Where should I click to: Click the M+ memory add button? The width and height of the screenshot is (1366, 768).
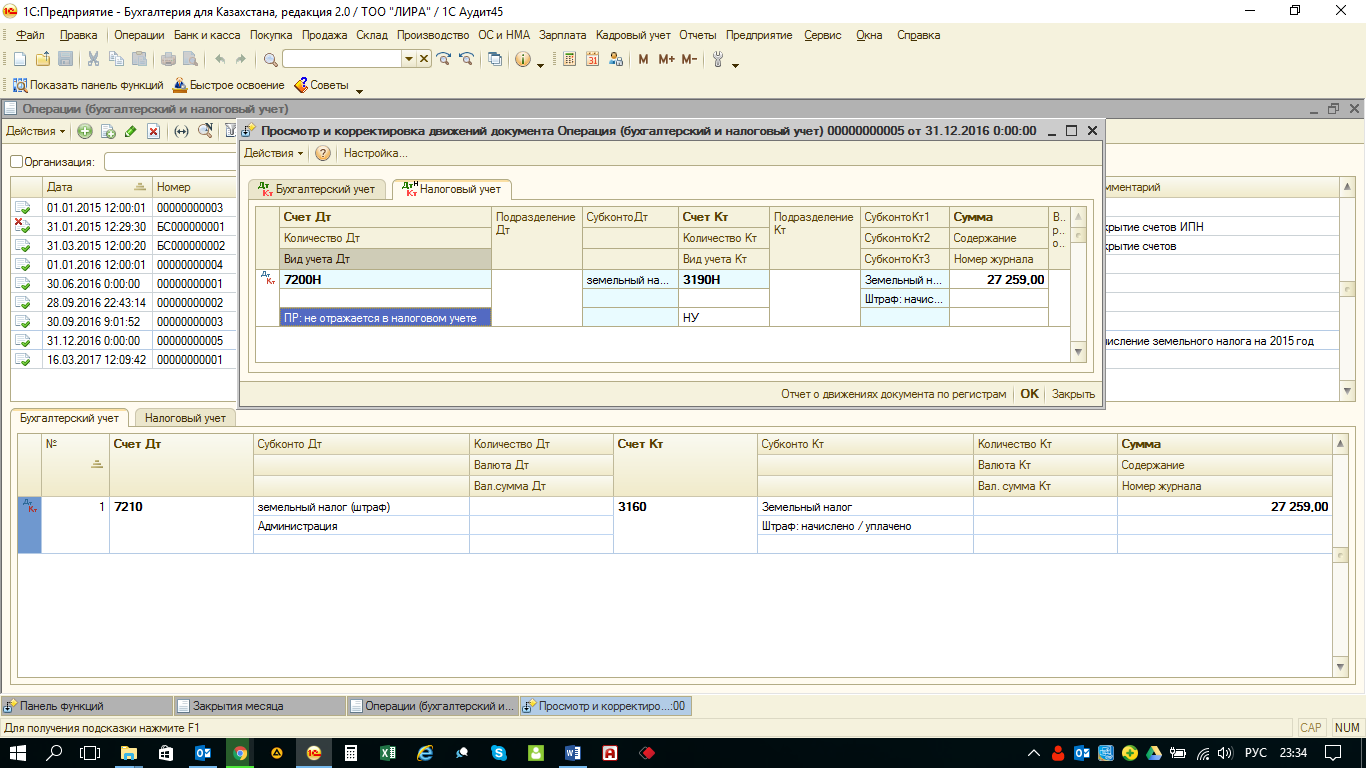pyautogui.click(x=666, y=59)
